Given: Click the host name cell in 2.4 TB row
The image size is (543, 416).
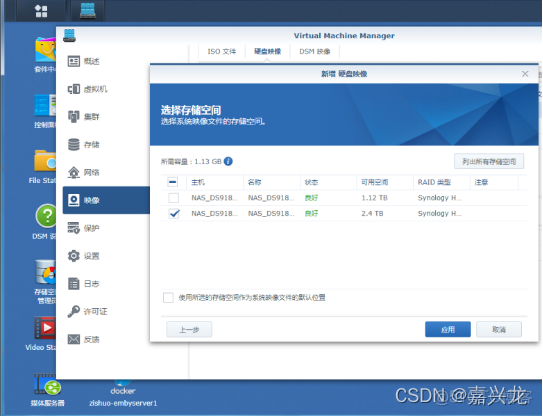Looking at the screenshot, I should click(215, 213).
